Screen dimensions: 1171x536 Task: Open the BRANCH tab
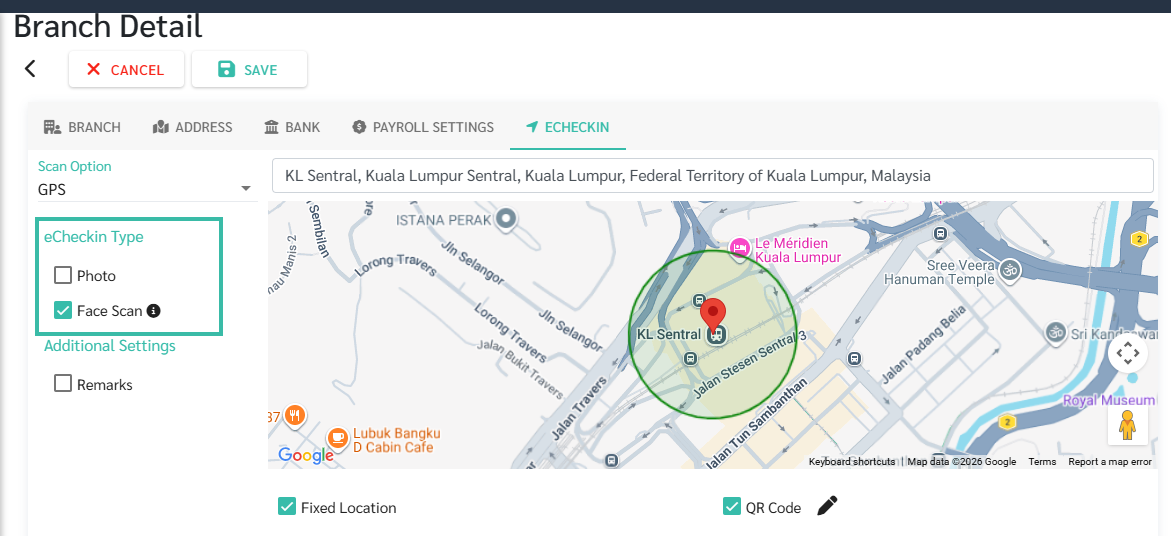pyautogui.click(x=82, y=127)
